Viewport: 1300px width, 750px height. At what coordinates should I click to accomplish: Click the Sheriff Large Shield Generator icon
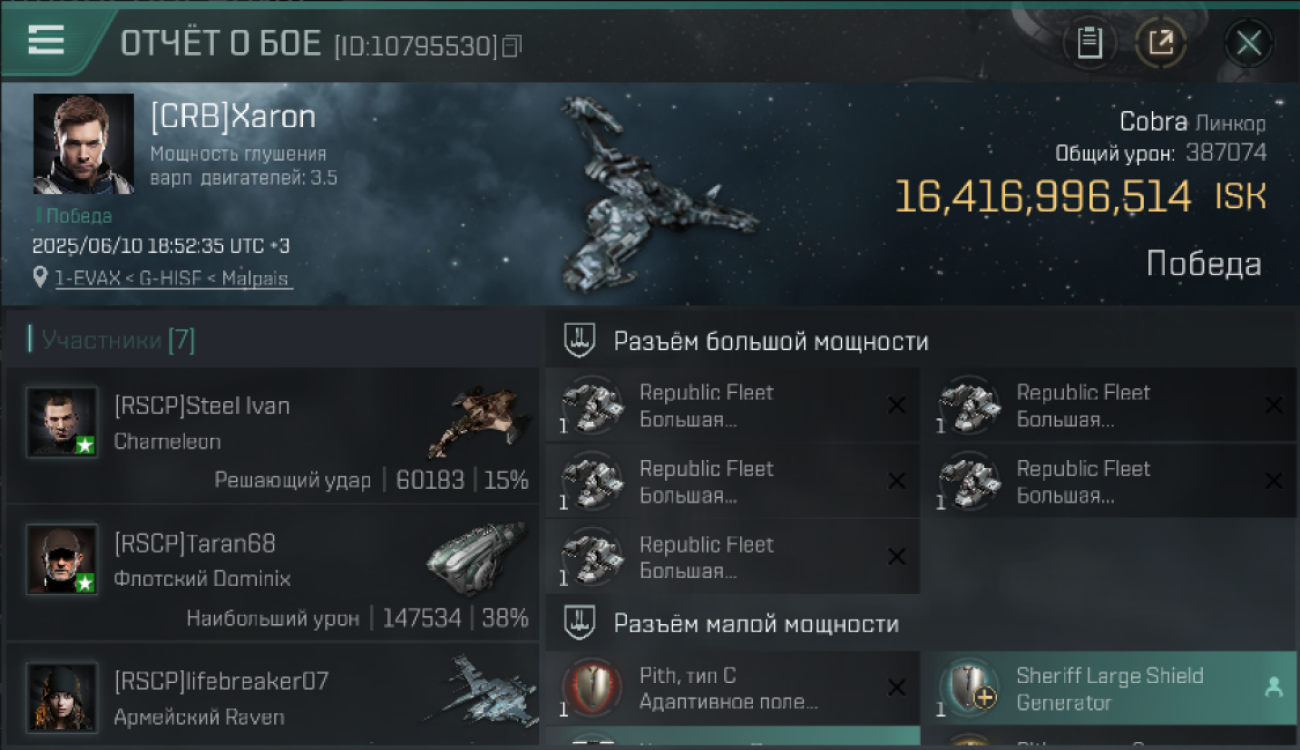coord(971,688)
